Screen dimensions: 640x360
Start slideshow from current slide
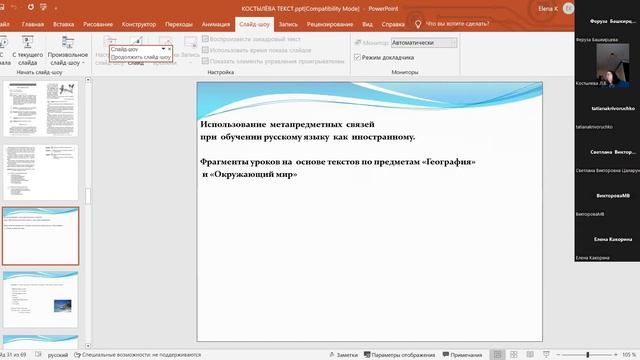[27, 51]
